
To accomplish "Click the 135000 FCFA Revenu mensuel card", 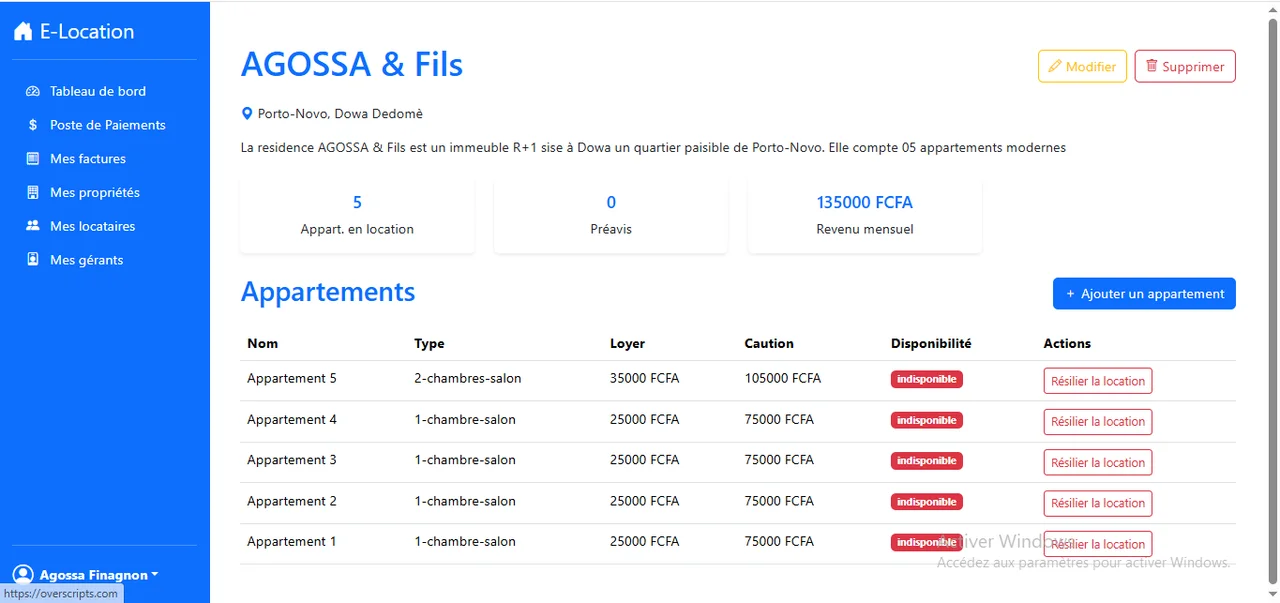I will click(865, 215).
